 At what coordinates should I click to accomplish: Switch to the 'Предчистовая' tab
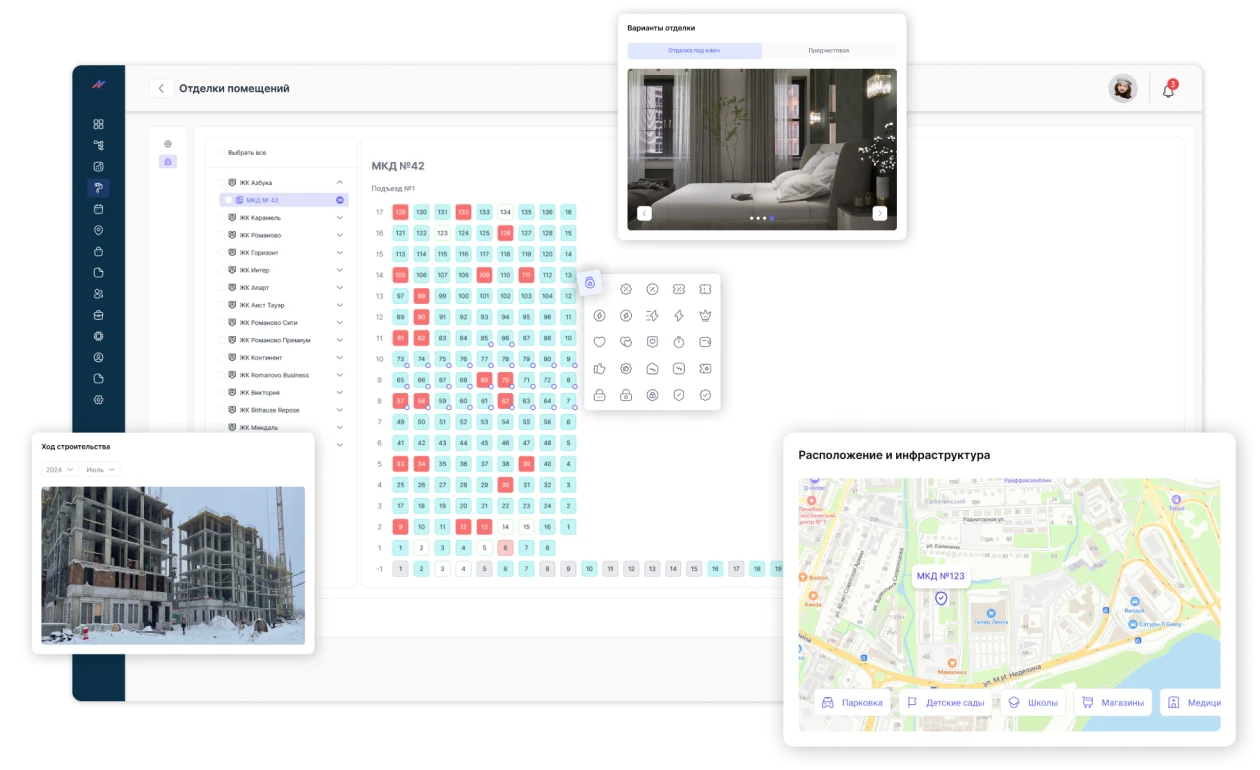click(x=829, y=50)
